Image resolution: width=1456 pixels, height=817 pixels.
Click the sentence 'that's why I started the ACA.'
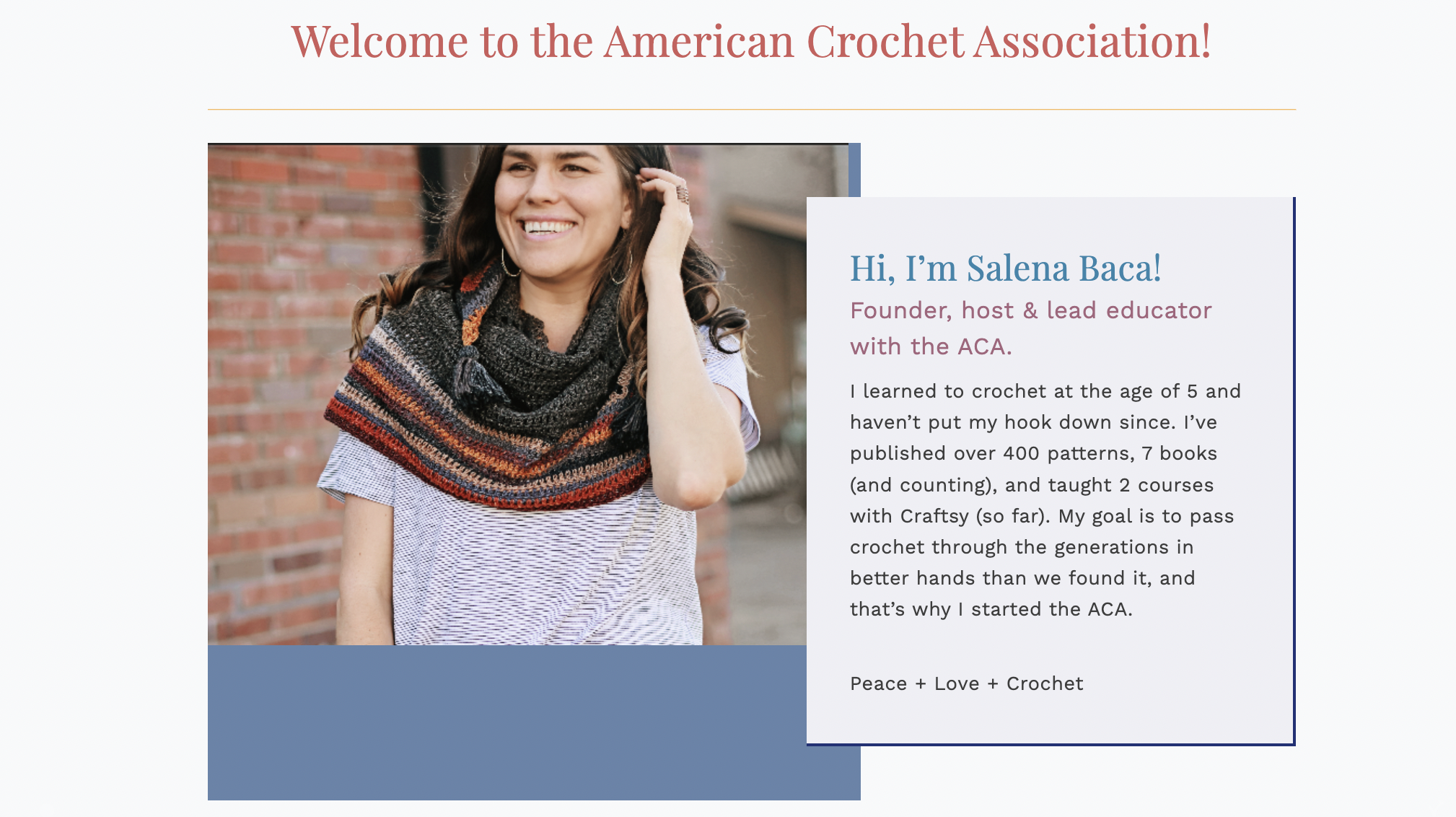click(991, 609)
